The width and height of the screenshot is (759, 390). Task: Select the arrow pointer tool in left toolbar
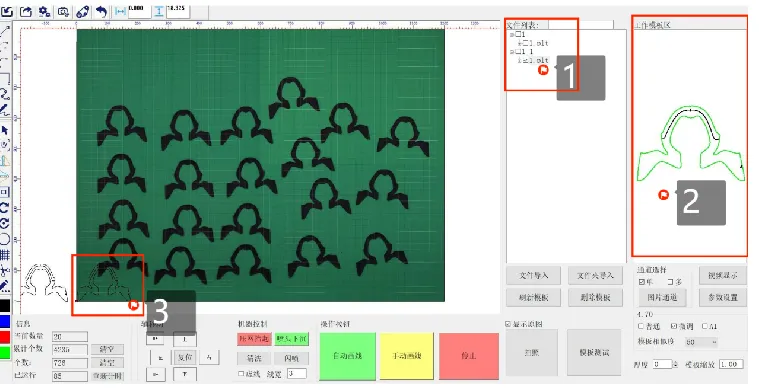coord(5,130)
